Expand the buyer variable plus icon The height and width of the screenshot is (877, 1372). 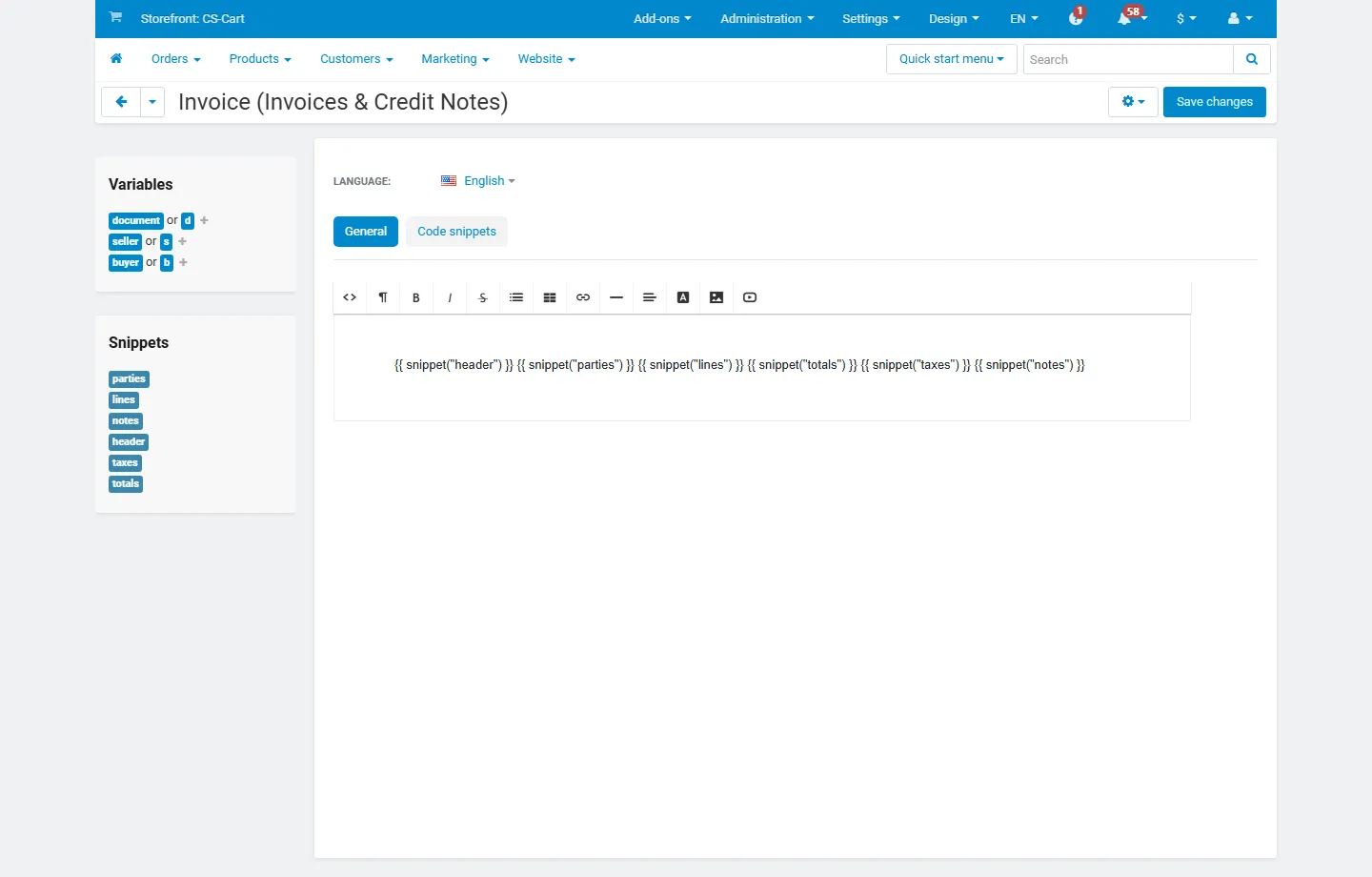(184, 262)
